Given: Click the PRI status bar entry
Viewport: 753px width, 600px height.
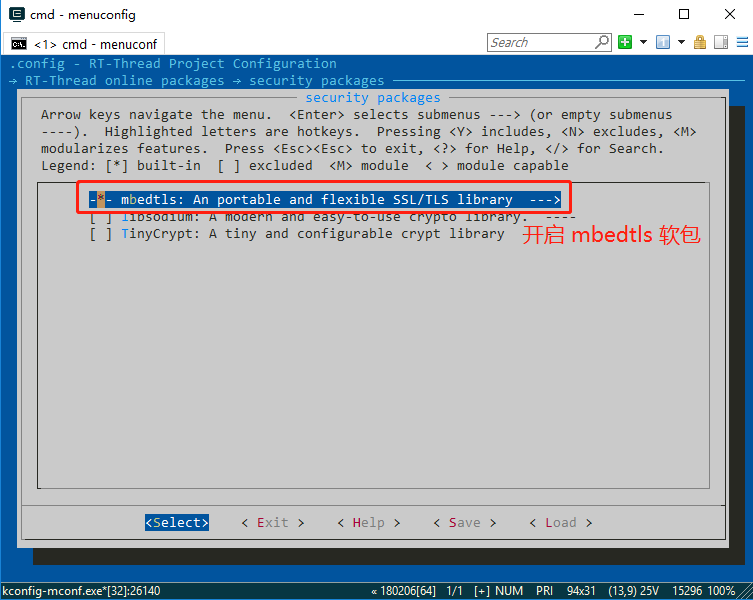Looking at the screenshot, I should coord(544,591).
